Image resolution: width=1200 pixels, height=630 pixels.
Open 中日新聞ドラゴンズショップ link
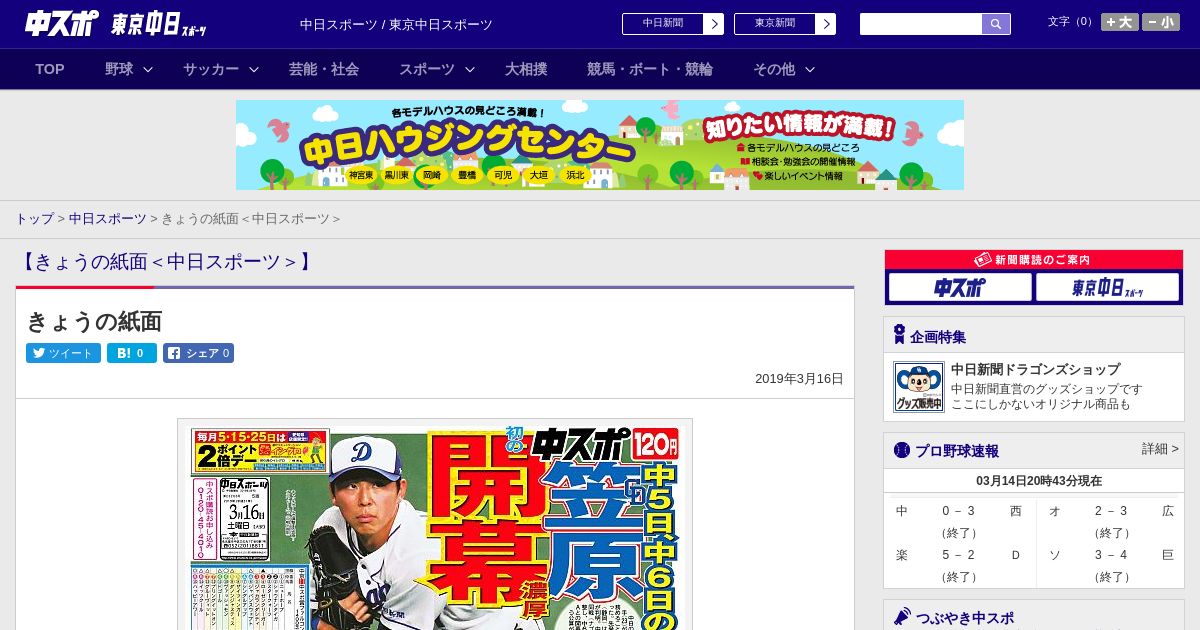click(1035, 369)
